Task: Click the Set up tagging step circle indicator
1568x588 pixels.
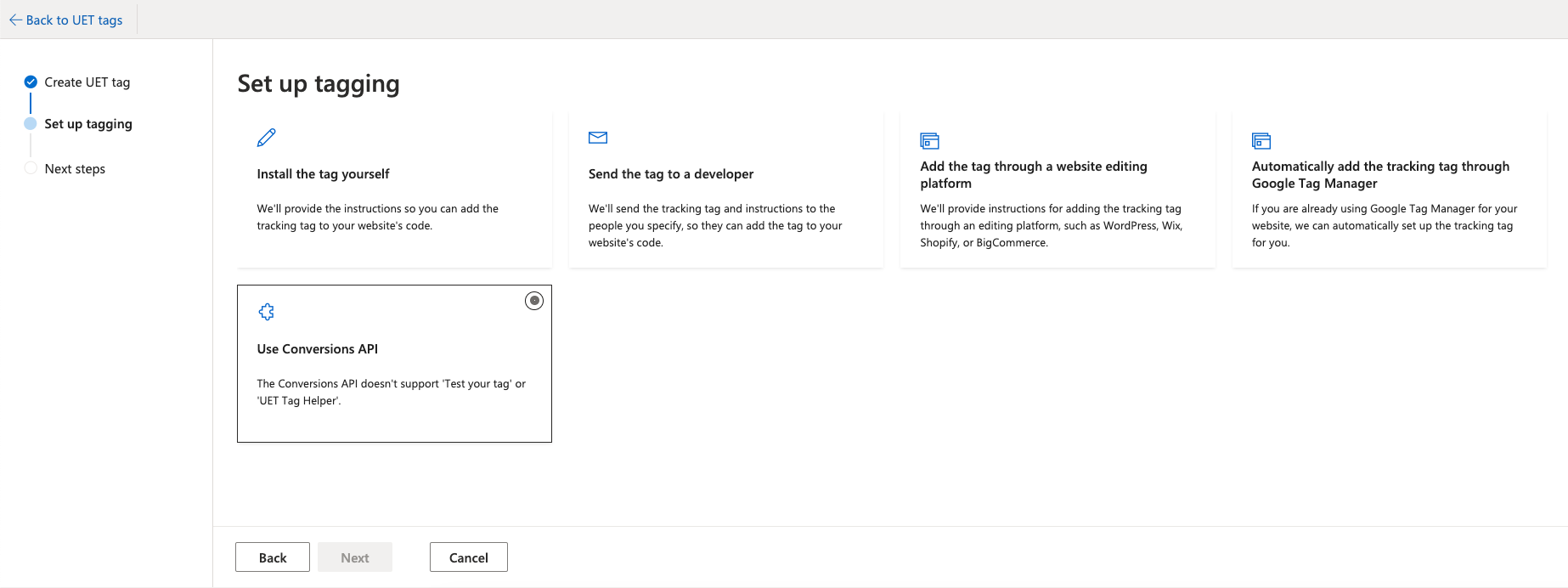Action: (31, 124)
